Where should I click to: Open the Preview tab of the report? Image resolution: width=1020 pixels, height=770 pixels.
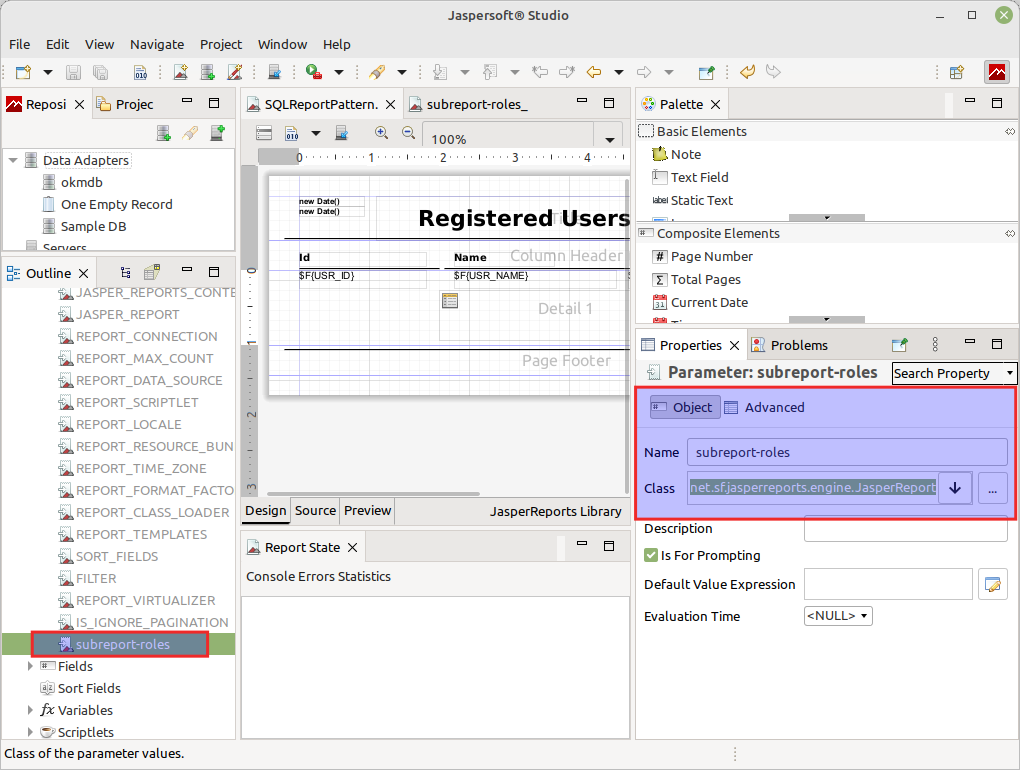pyautogui.click(x=367, y=511)
